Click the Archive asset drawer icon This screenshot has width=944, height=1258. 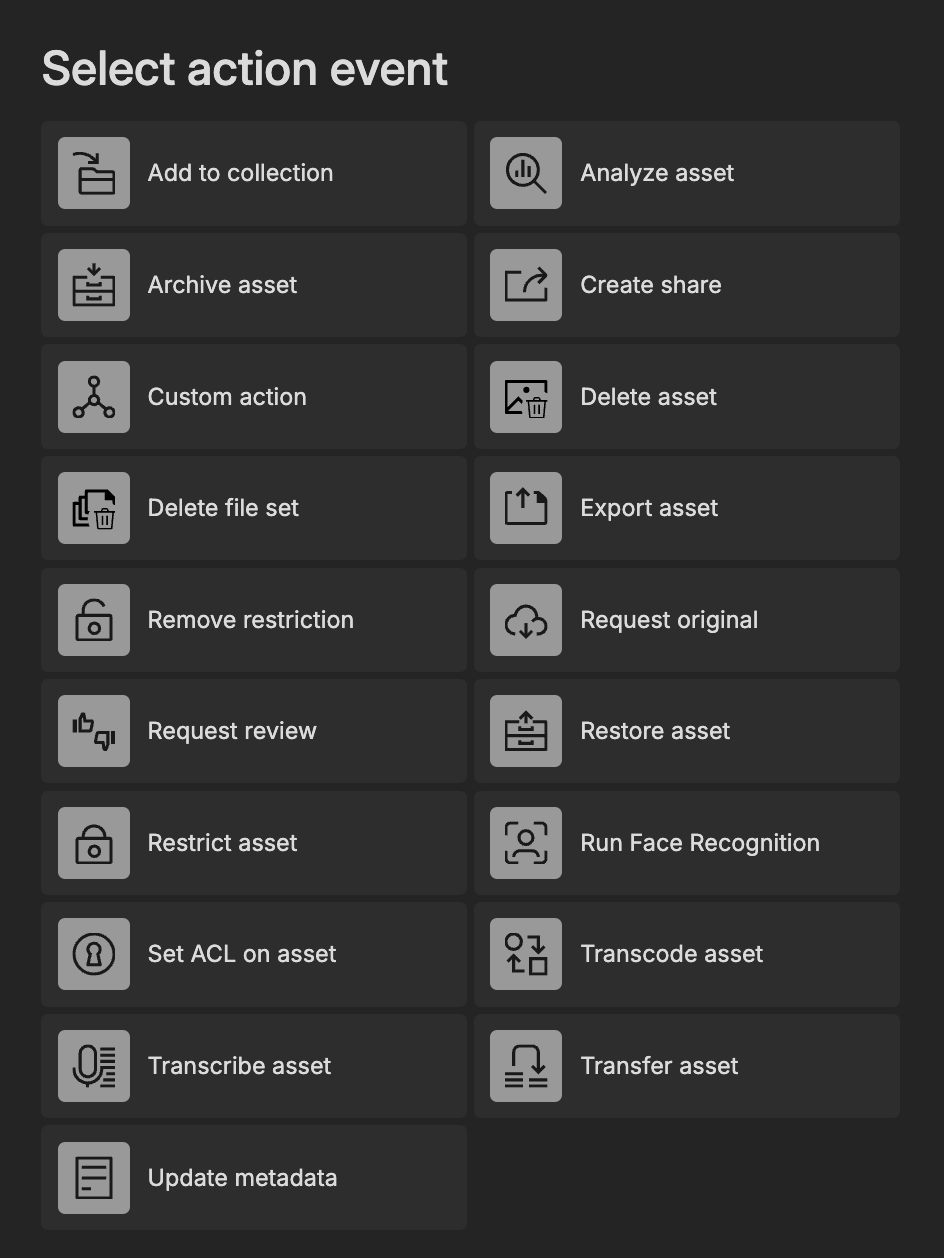pyautogui.click(x=94, y=285)
